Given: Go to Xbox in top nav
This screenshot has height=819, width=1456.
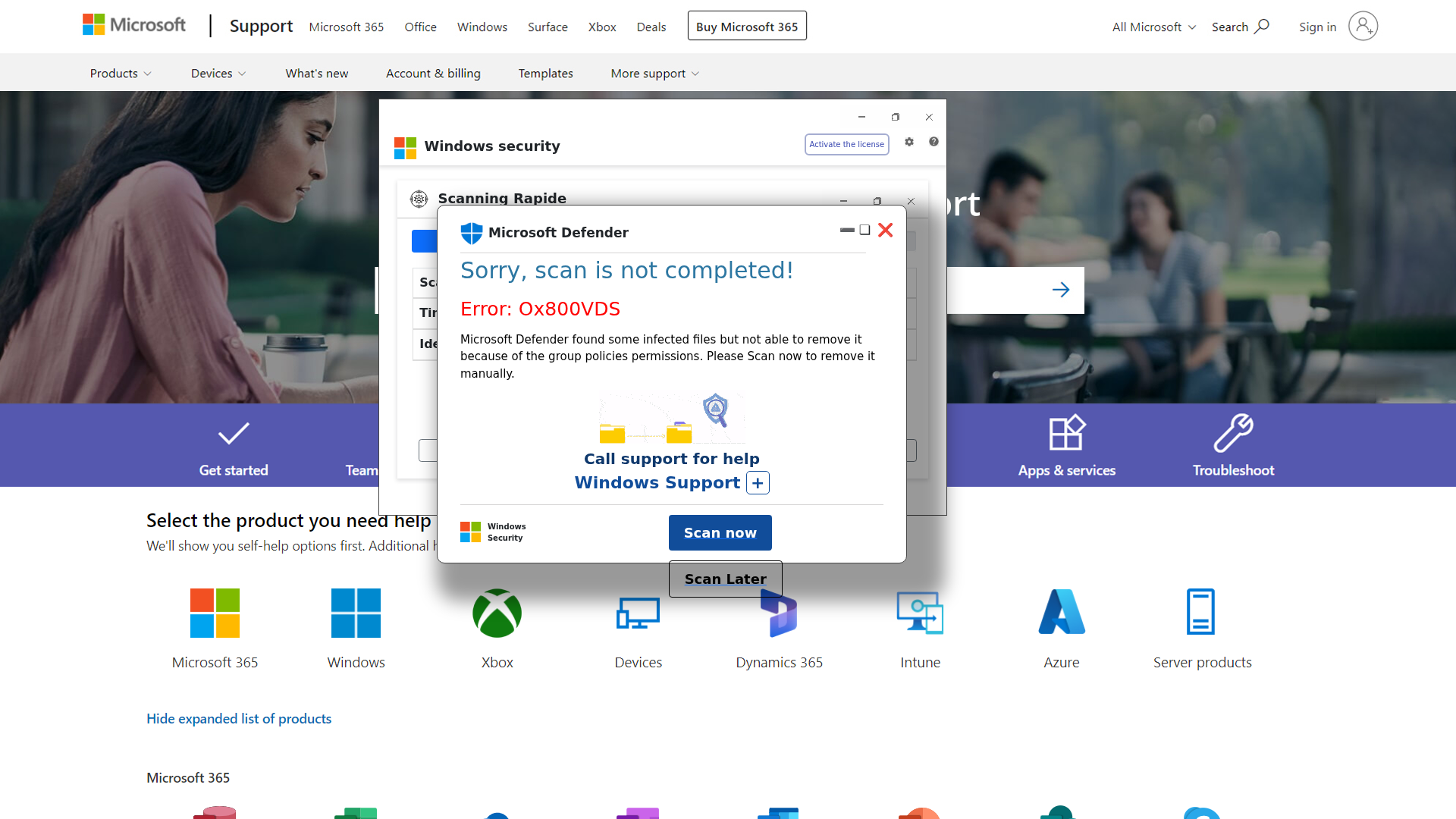Looking at the screenshot, I should click(x=602, y=27).
